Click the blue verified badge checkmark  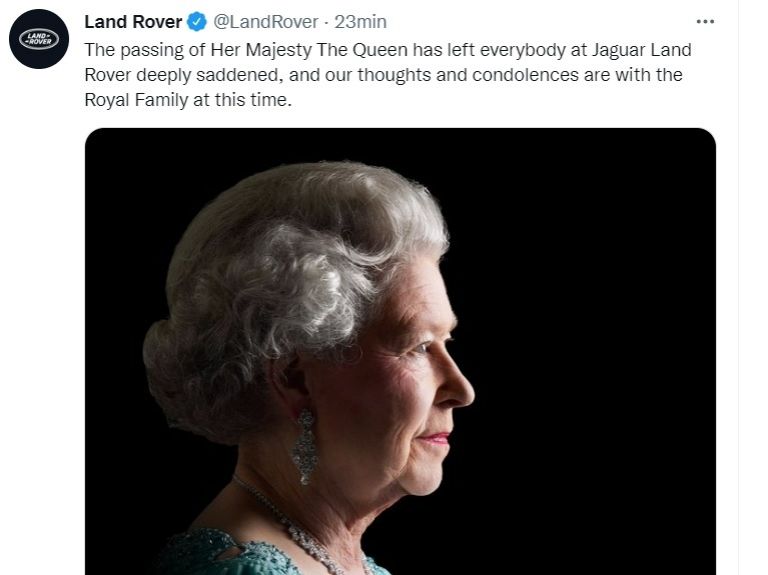197,22
